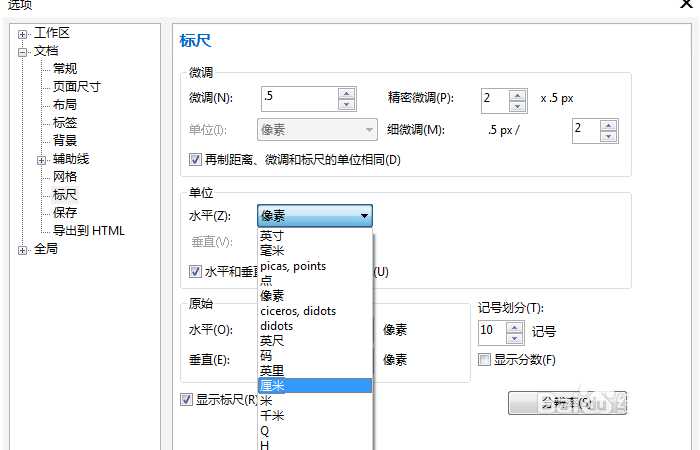Click the 细微调 spinner arrows
700x450 pixels.
(x=609, y=129)
